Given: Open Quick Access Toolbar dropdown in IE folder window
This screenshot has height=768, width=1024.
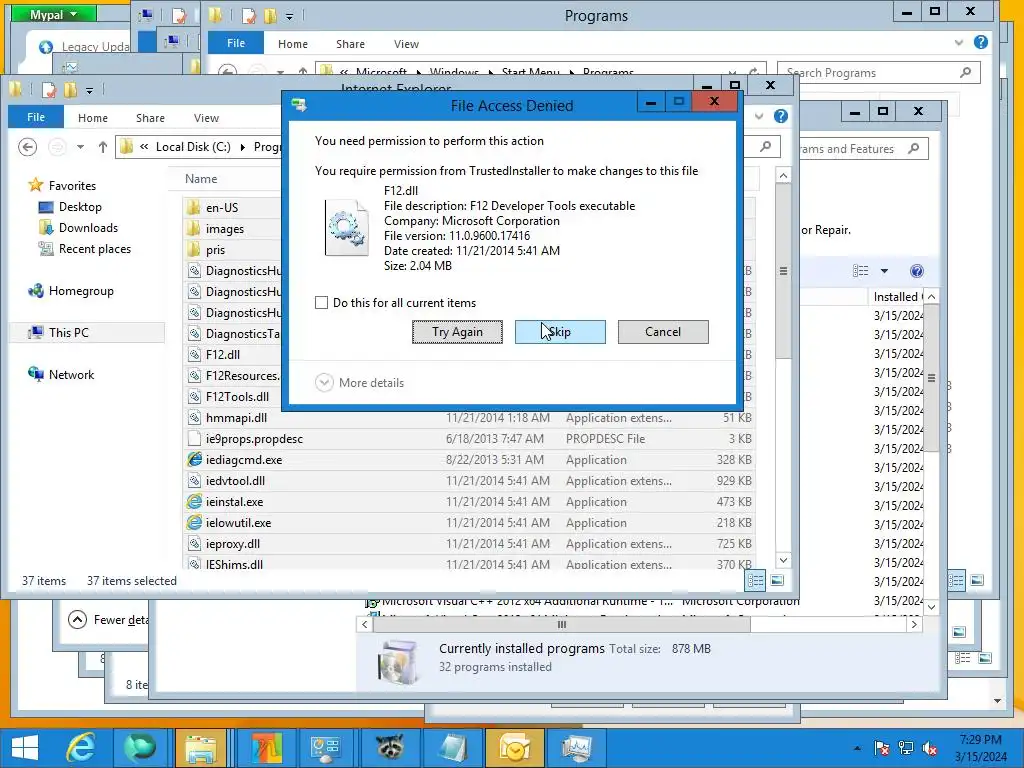Looking at the screenshot, I should coord(89,90).
